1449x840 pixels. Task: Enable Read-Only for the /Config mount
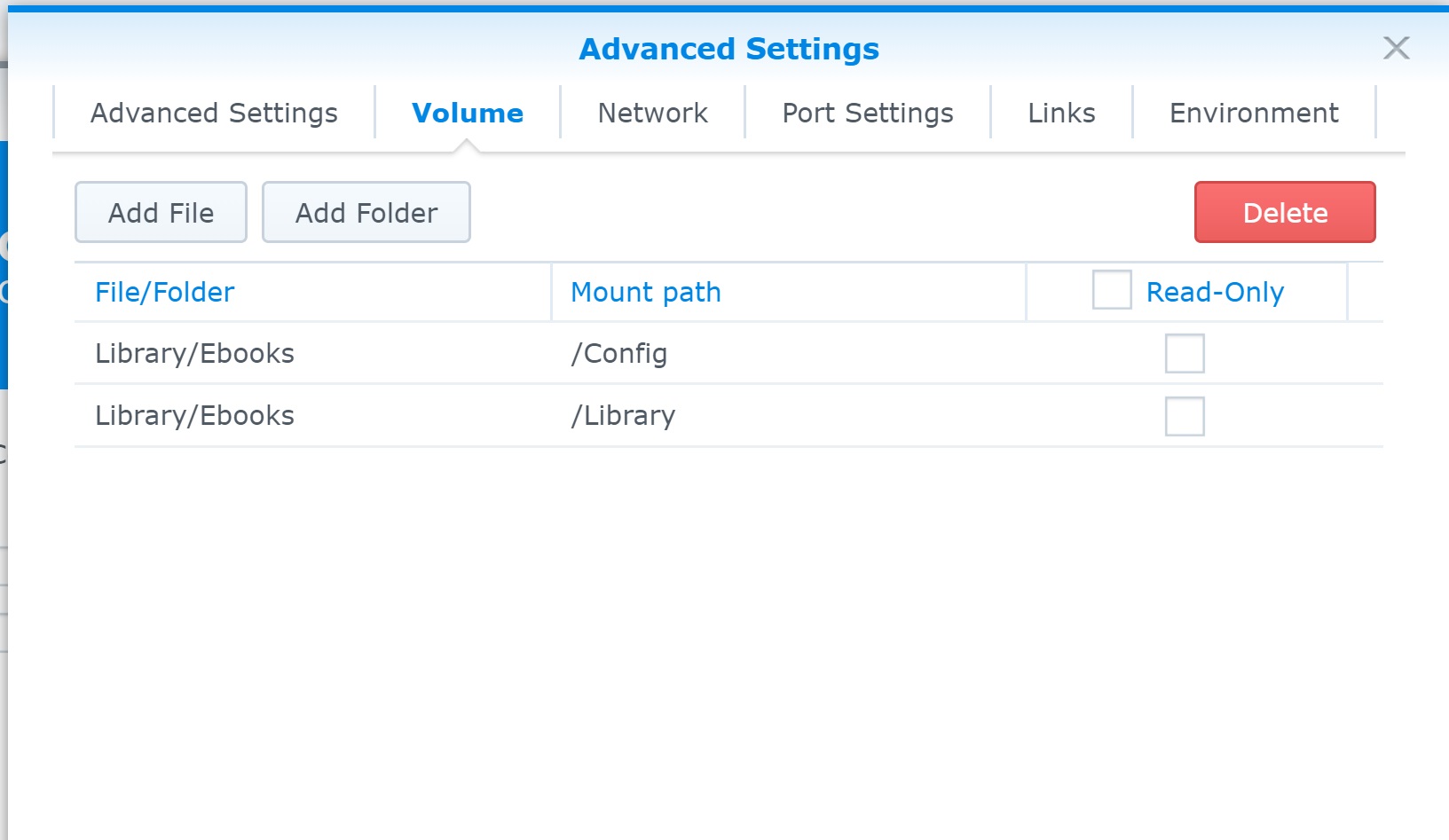pos(1185,354)
